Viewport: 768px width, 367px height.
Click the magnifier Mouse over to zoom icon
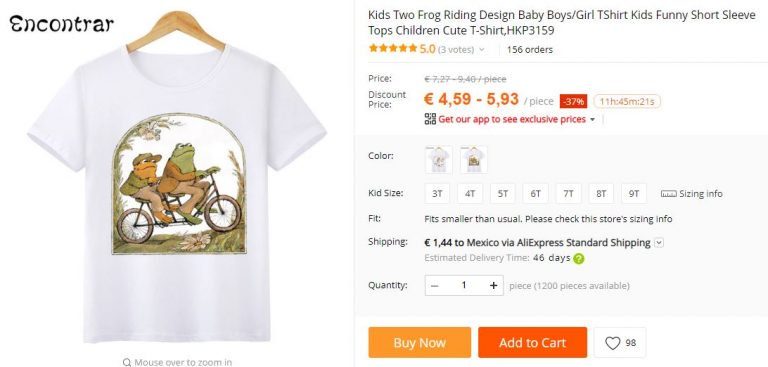pos(127,363)
